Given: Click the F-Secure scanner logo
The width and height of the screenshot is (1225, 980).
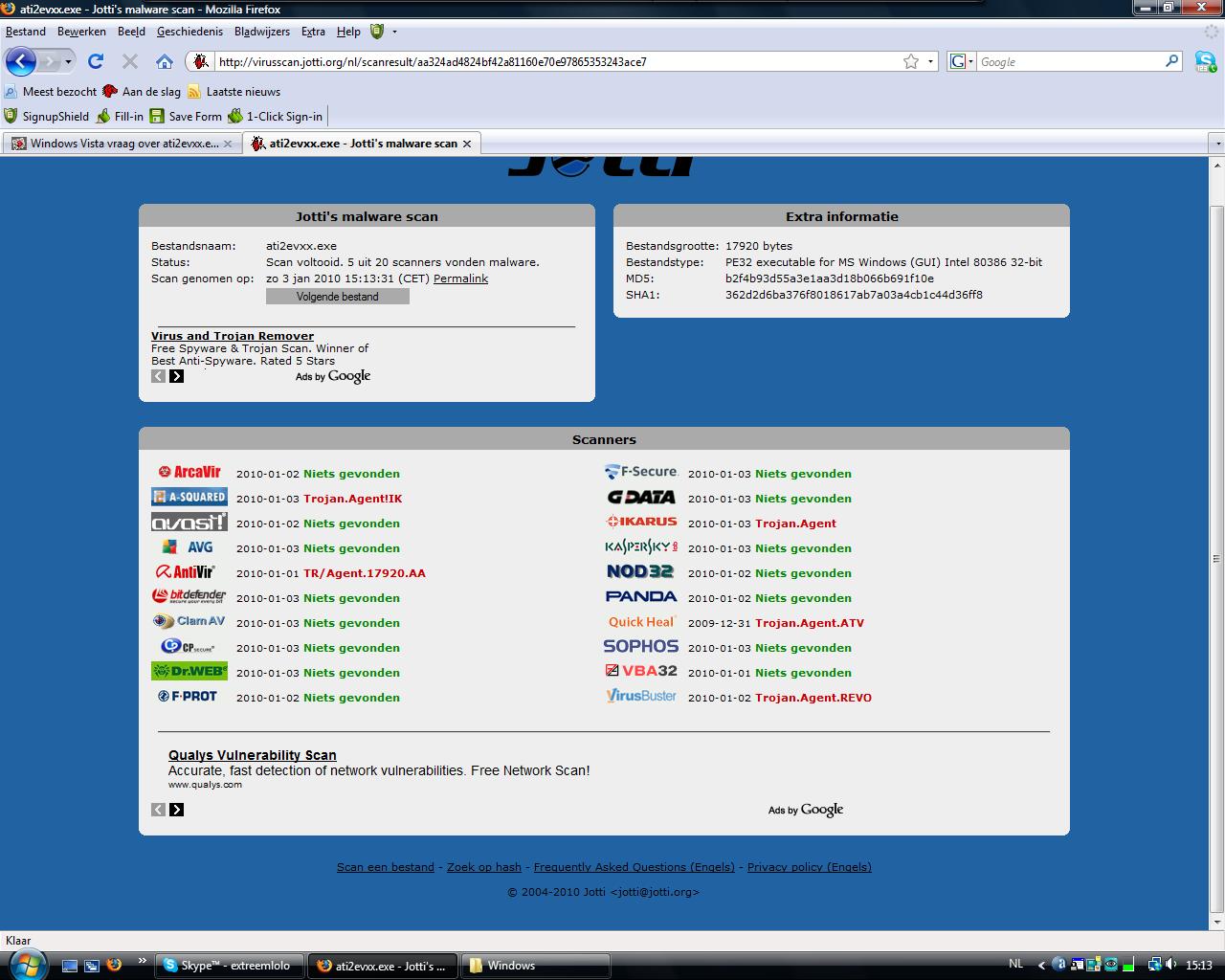Looking at the screenshot, I should point(641,472).
